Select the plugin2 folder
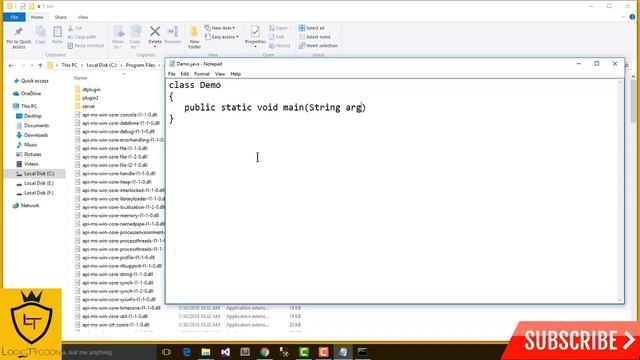The width and height of the screenshot is (640, 360). pyautogui.click(x=90, y=98)
